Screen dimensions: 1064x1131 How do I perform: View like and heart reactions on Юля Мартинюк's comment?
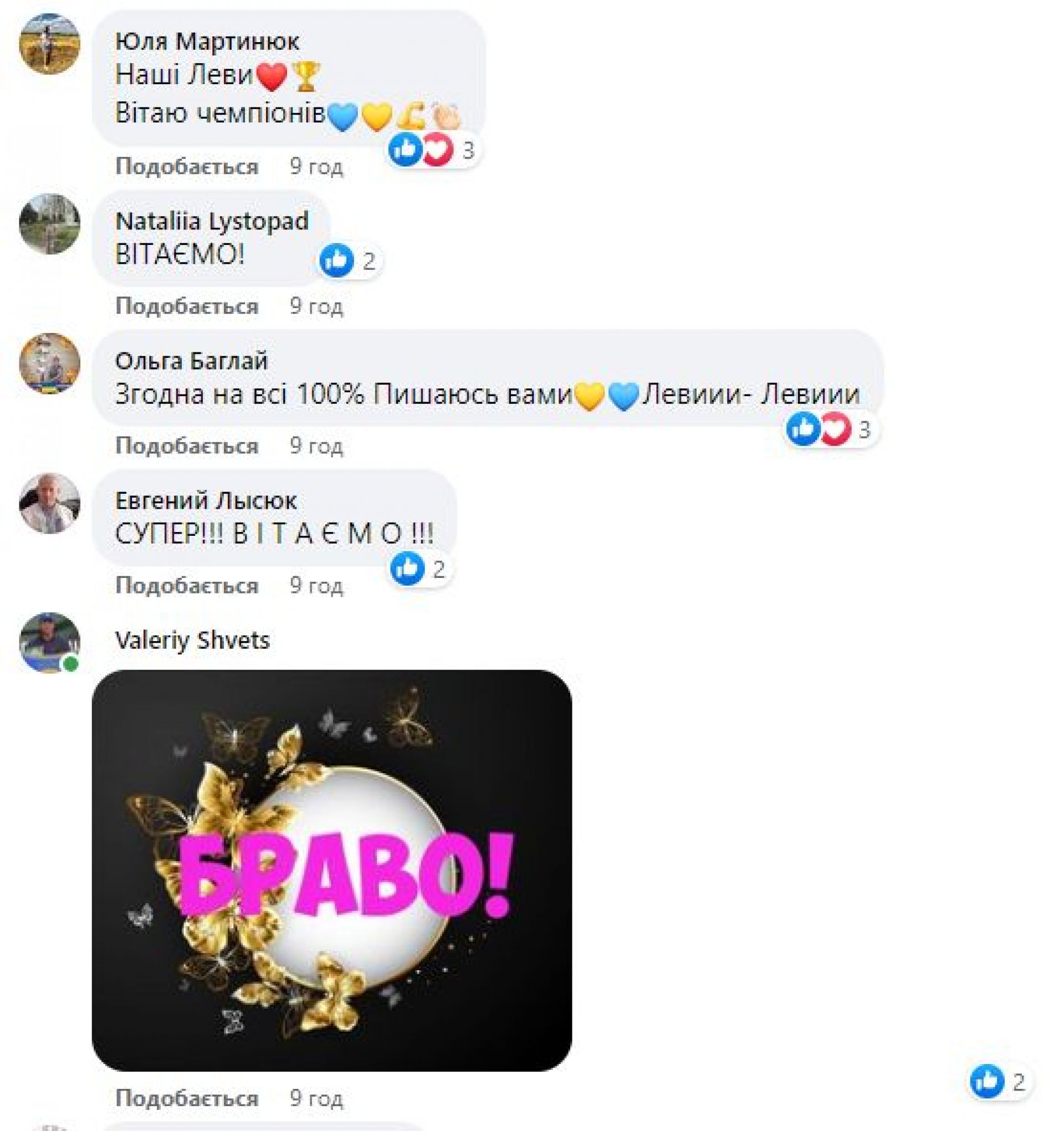[433, 150]
